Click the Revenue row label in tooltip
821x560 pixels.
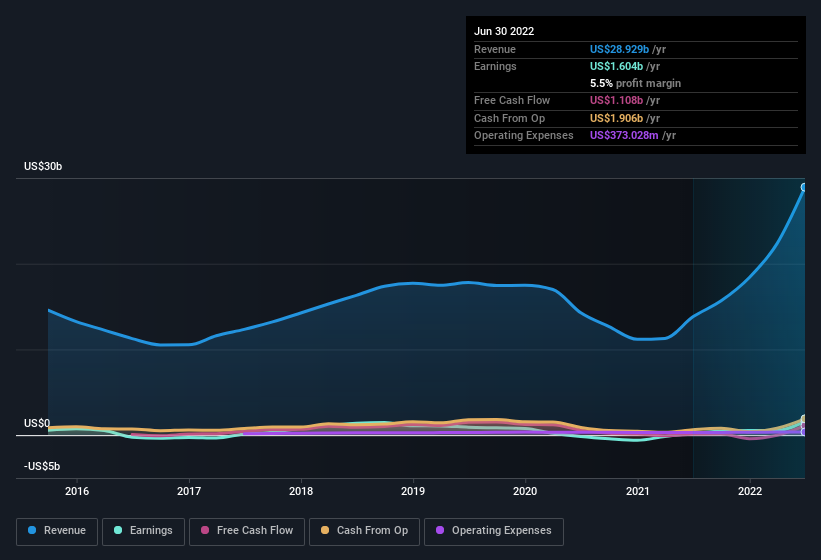[x=495, y=49]
